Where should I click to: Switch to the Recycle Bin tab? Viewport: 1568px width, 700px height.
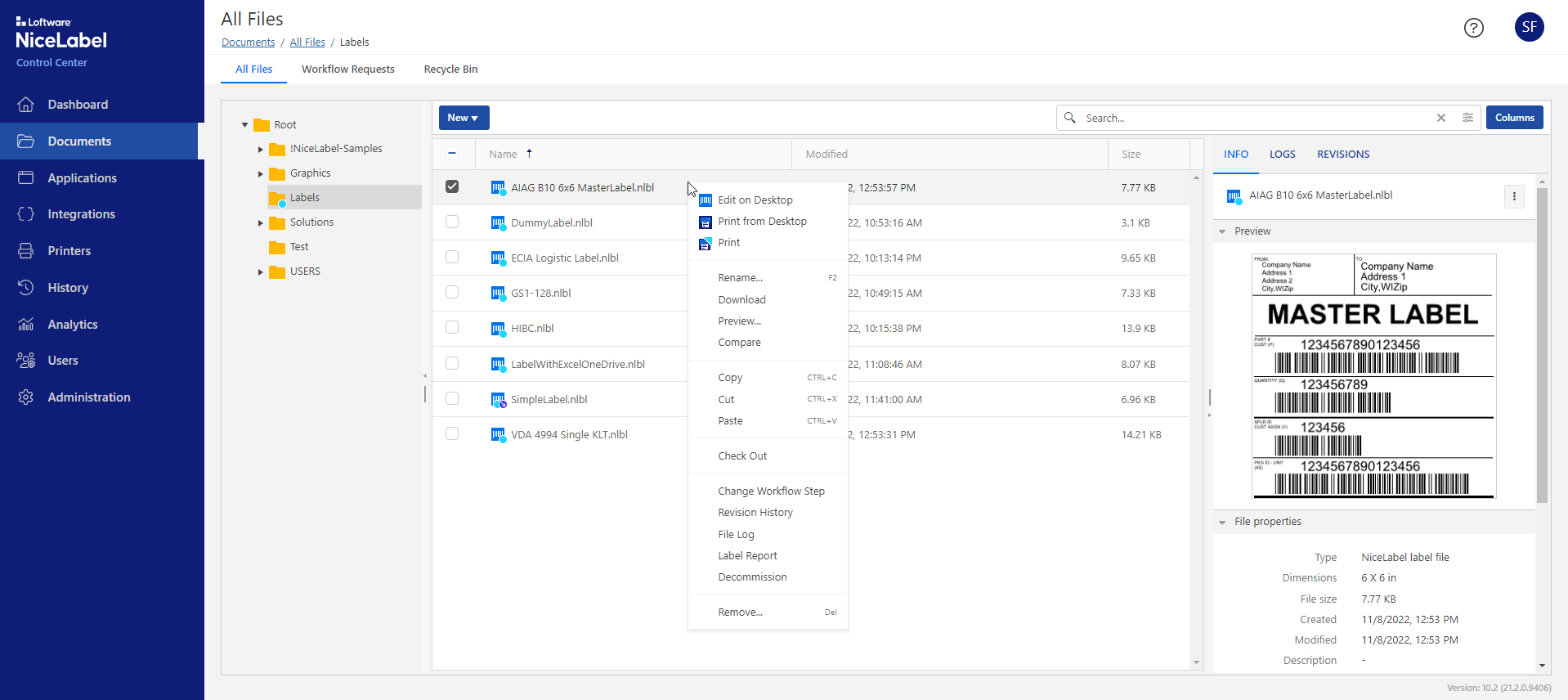[450, 70]
